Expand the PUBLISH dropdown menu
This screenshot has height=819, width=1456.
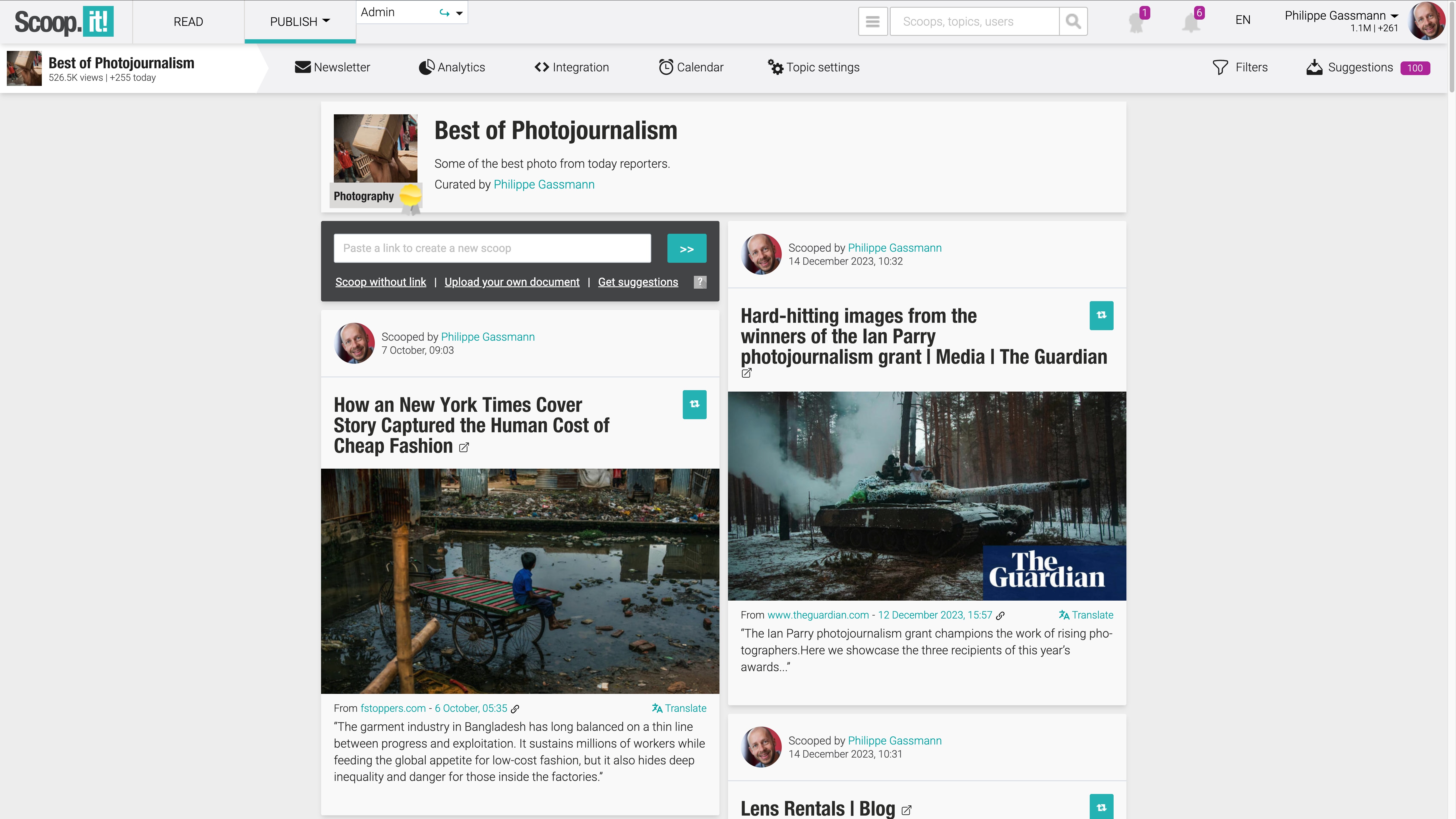[x=299, y=22]
